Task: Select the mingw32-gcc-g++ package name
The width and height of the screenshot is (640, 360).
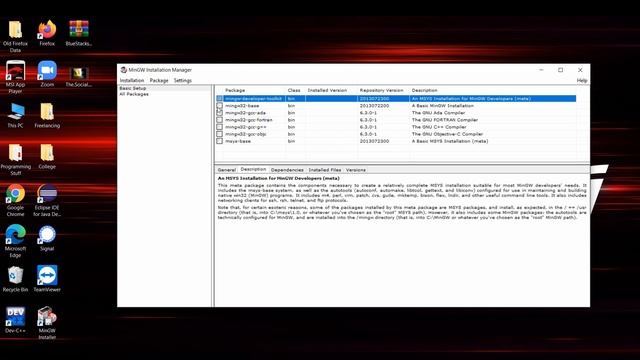Action: point(246,127)
